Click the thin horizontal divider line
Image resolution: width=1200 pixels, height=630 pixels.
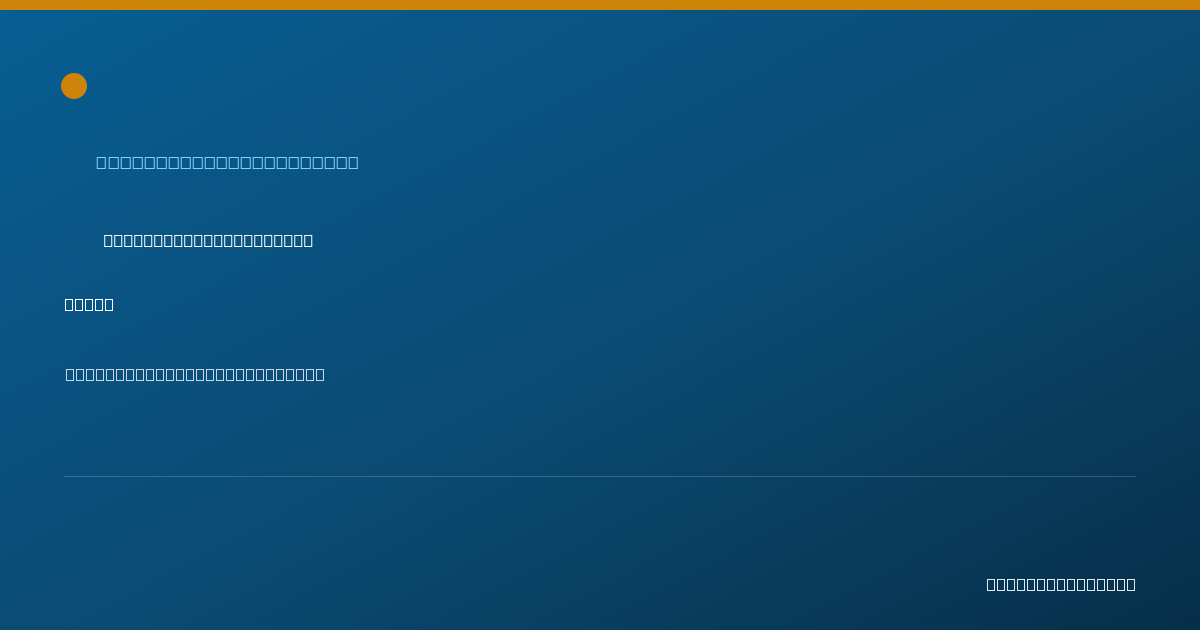[x=600, y=476]
